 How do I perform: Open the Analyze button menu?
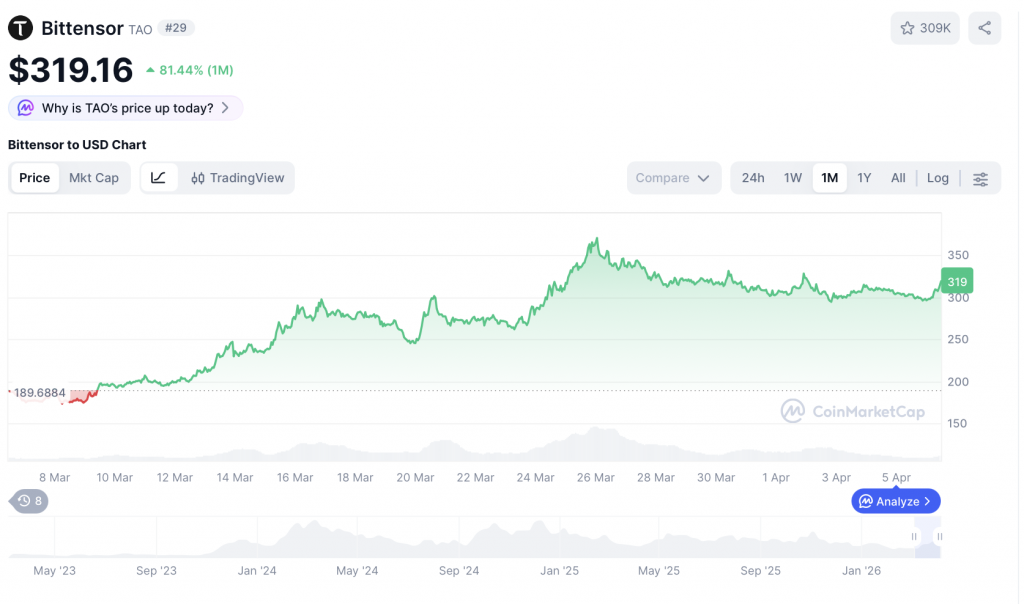click(x=895, y=501)
